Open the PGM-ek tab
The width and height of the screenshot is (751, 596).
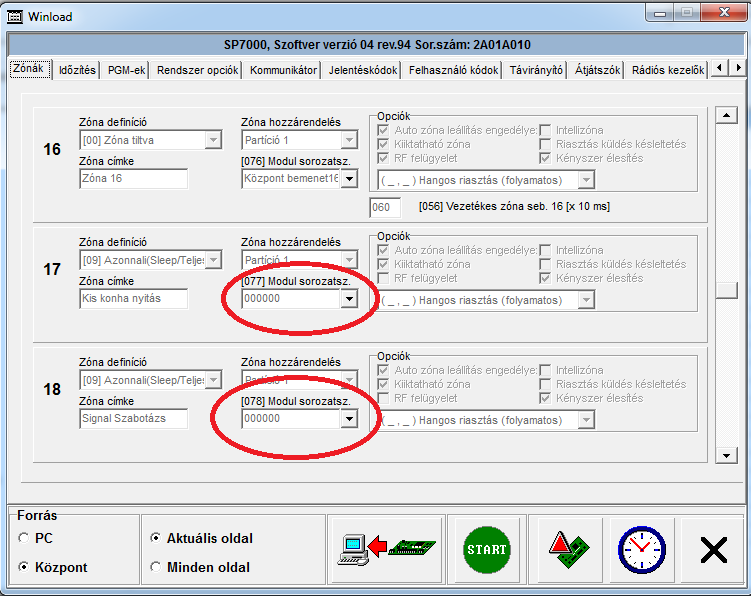pos(126,70)
